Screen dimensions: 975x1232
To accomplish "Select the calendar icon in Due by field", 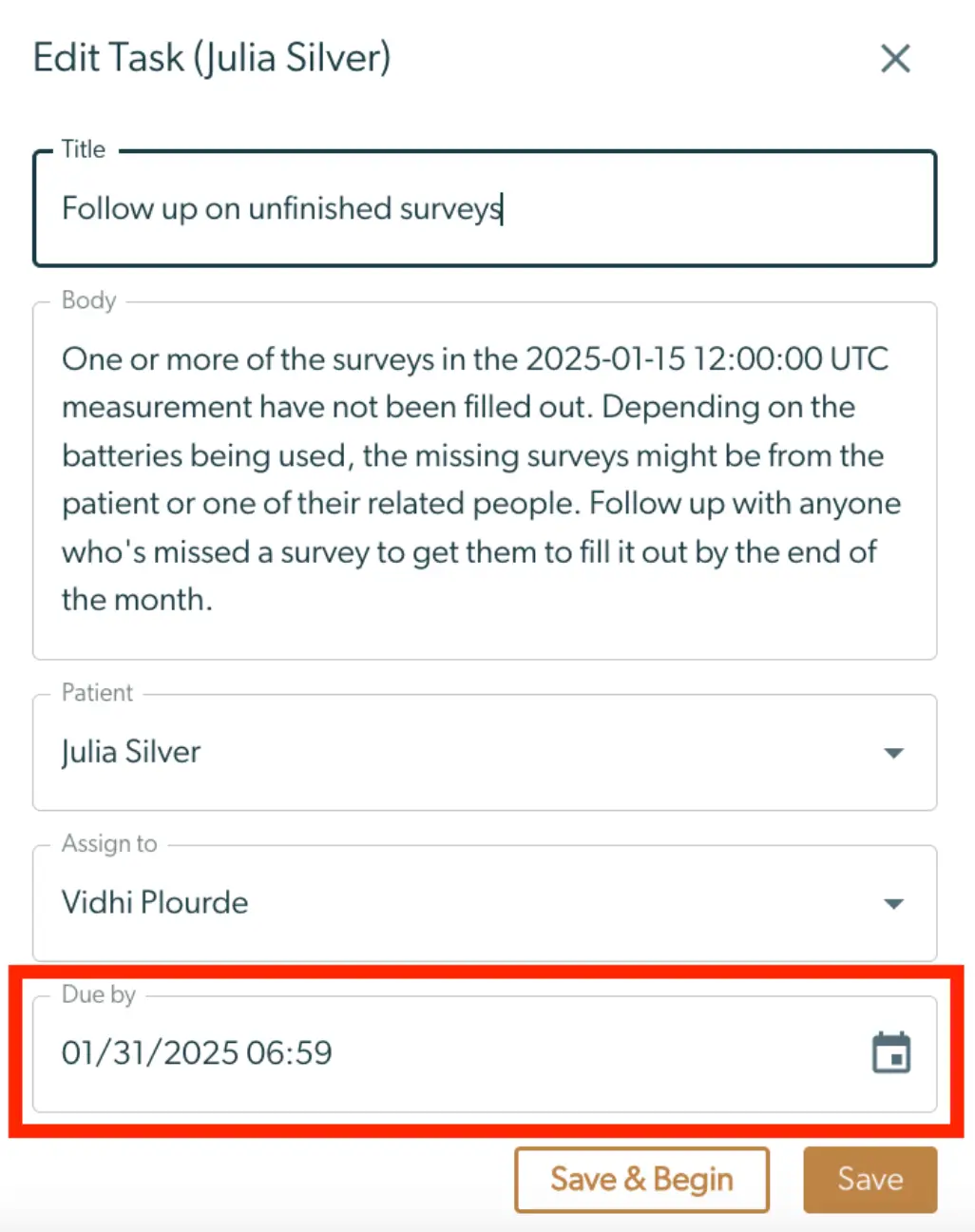I will [x=890, y=1052].
